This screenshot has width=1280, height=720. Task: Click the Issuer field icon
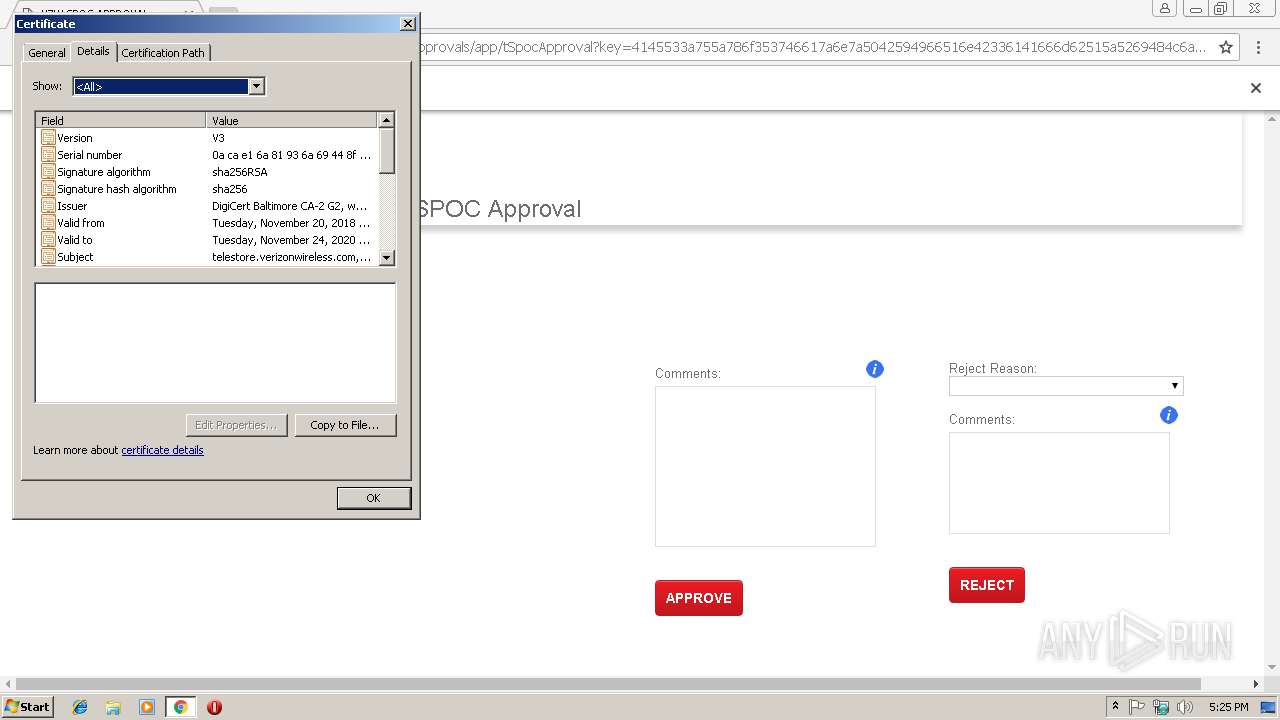tap(48, 206)
